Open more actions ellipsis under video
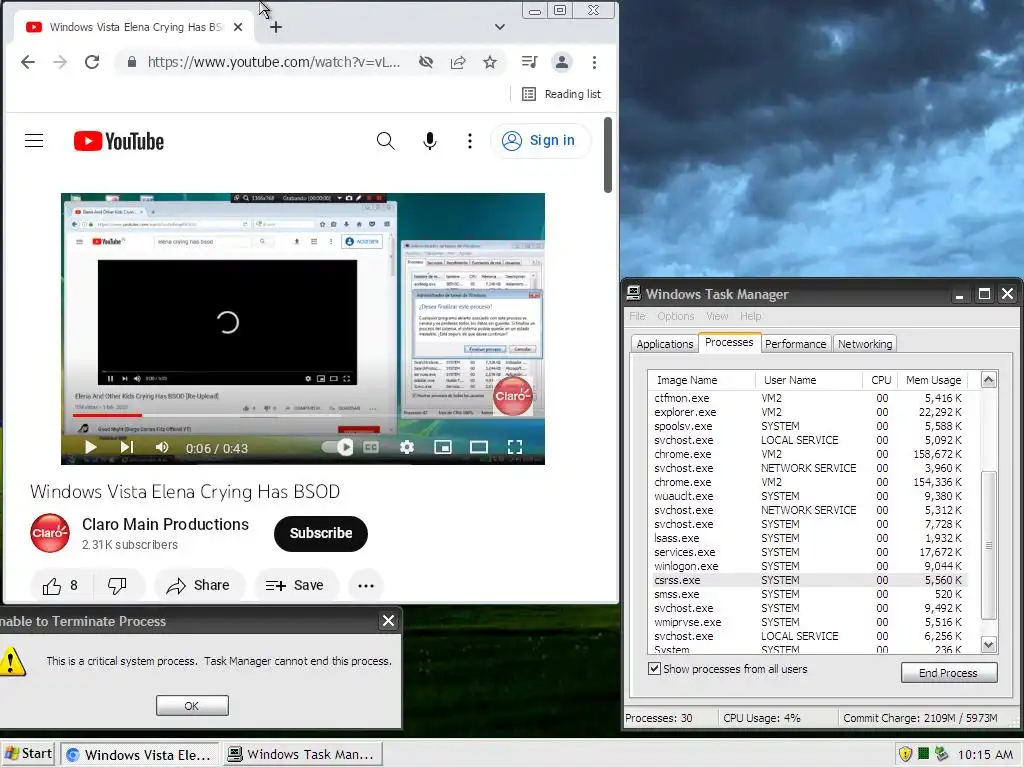Viewport: 1024px width, 768px height. [x=366, y=586]
